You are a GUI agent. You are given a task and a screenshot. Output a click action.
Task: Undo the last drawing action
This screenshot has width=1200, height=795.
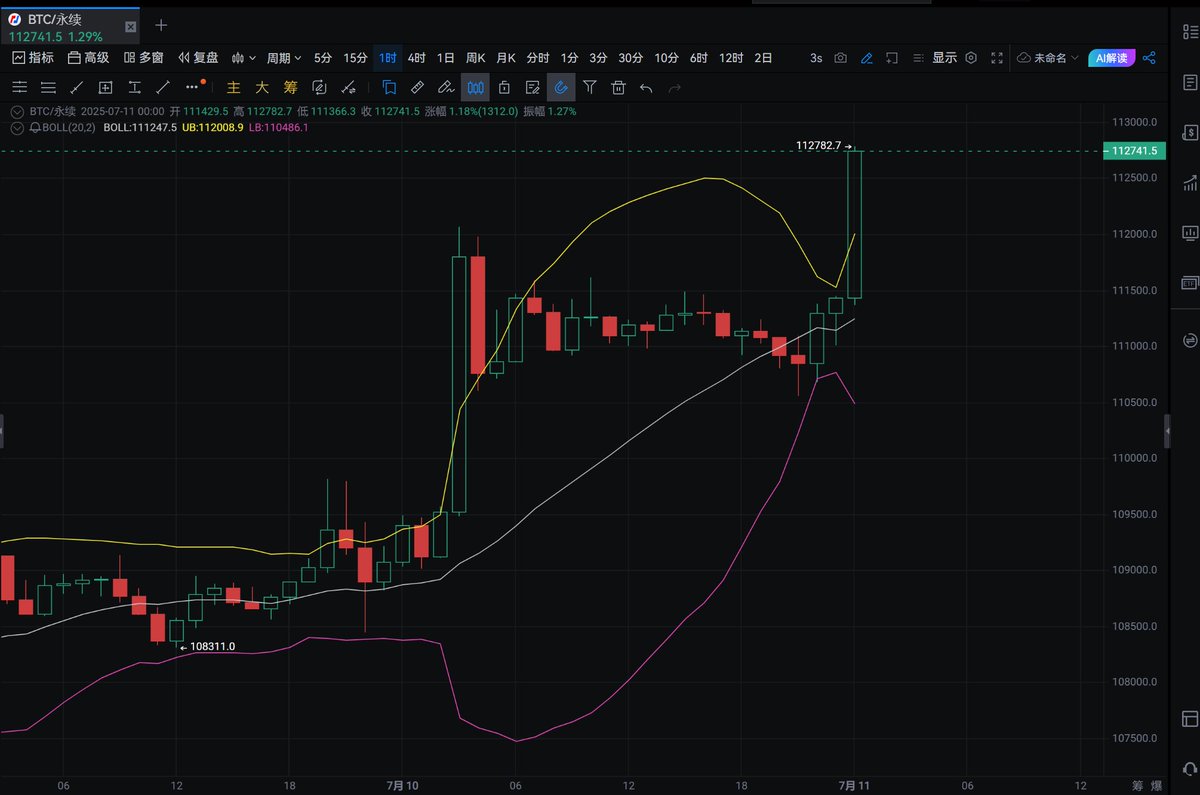(x=646, y=88)
